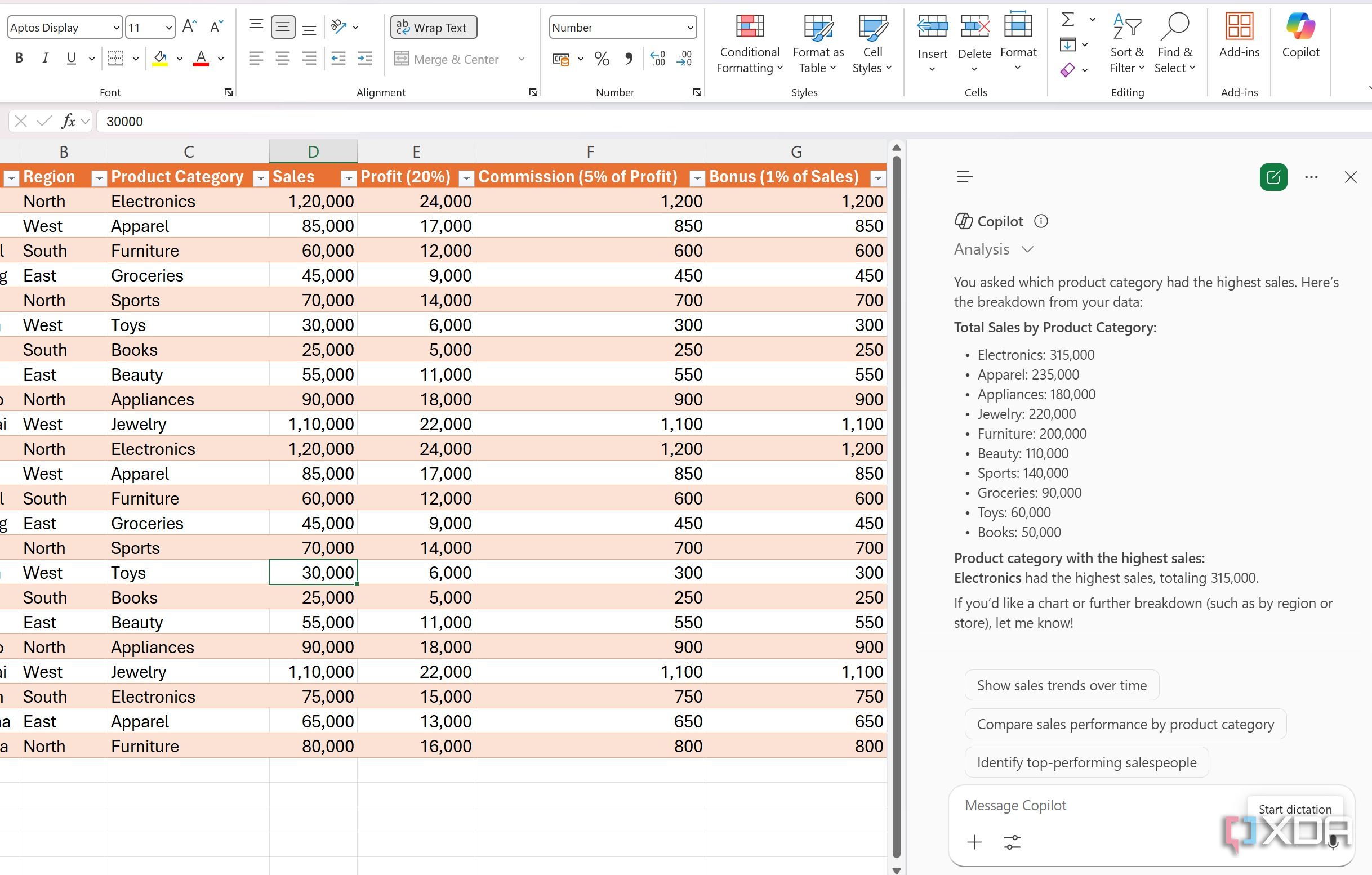The image size is (1372, 875).
Task: Toggle italic formatting
Action: click(45, 58)
